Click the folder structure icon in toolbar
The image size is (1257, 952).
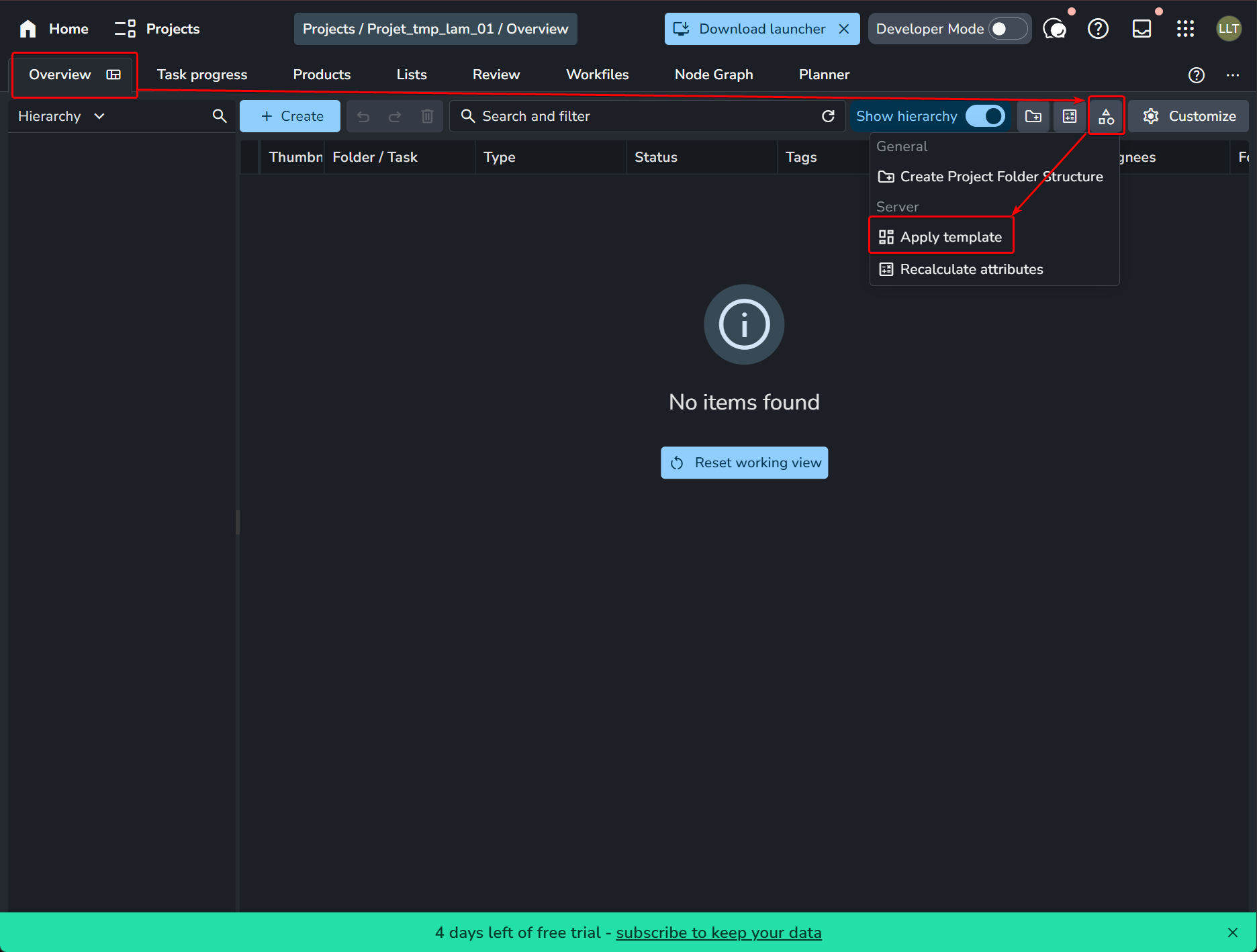1033,116
